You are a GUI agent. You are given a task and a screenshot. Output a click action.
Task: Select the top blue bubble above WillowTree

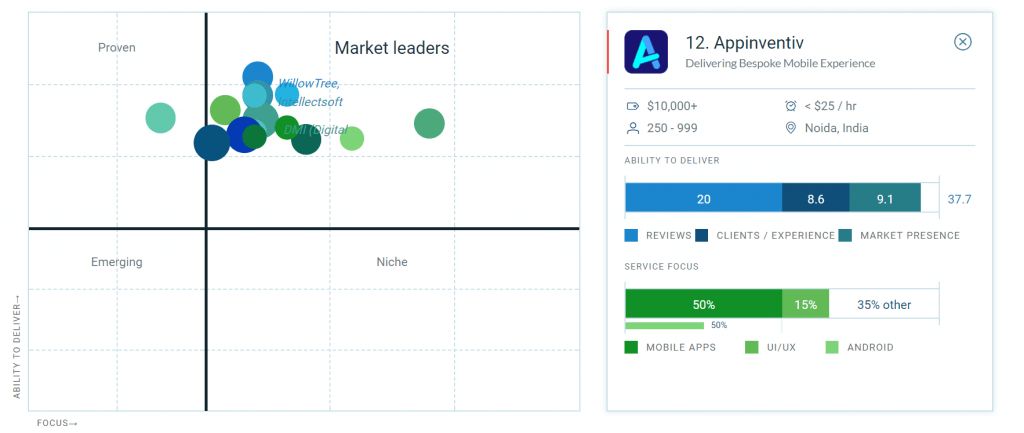(257, 76)
